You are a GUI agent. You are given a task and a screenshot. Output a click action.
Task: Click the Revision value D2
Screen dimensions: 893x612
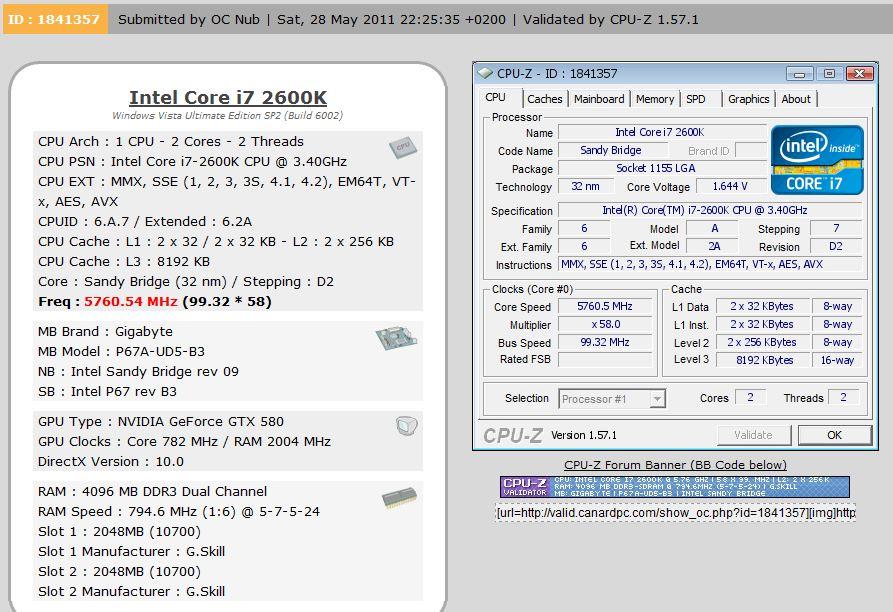(835, 247)
